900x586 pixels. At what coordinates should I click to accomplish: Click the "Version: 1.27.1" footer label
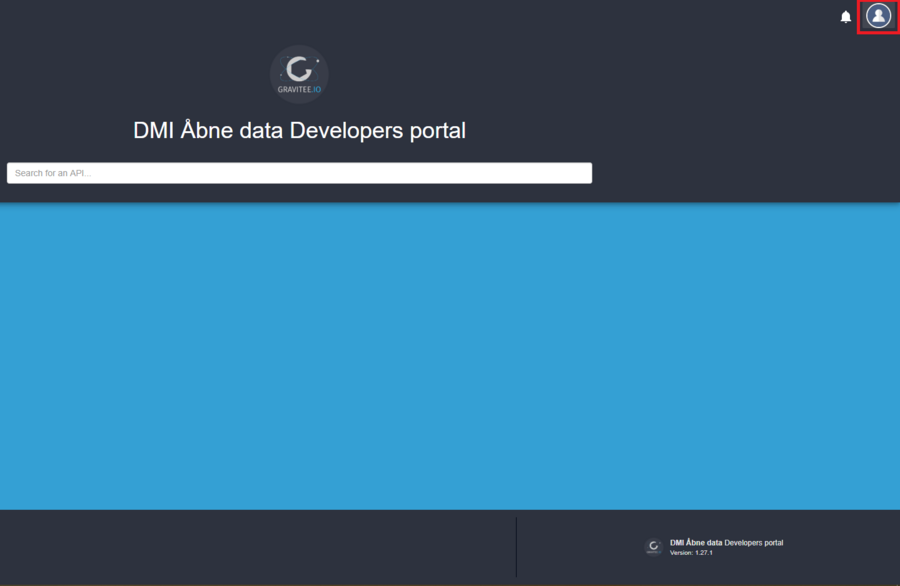coord(691,553)
